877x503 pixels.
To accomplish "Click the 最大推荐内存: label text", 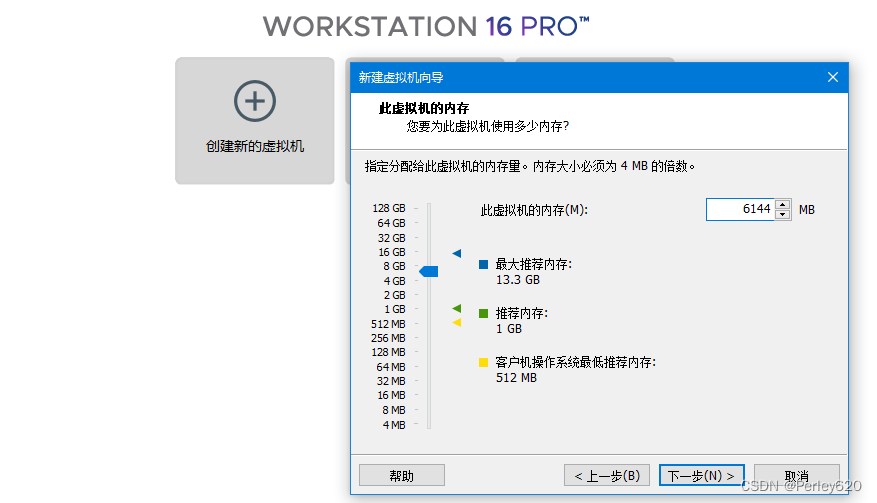I will pyautogui.click(x=534, y=264).
